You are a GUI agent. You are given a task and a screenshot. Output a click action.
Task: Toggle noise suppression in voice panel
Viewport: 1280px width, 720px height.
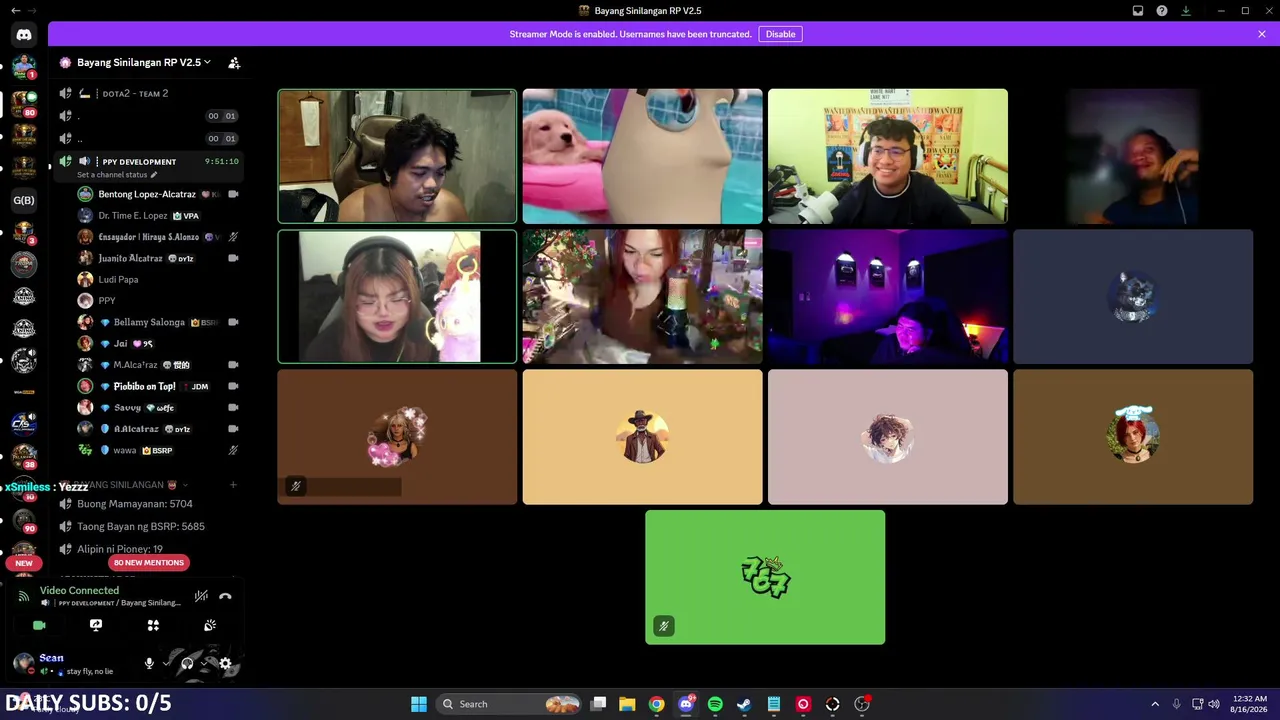pyautogui.click(x=201, y=596)
